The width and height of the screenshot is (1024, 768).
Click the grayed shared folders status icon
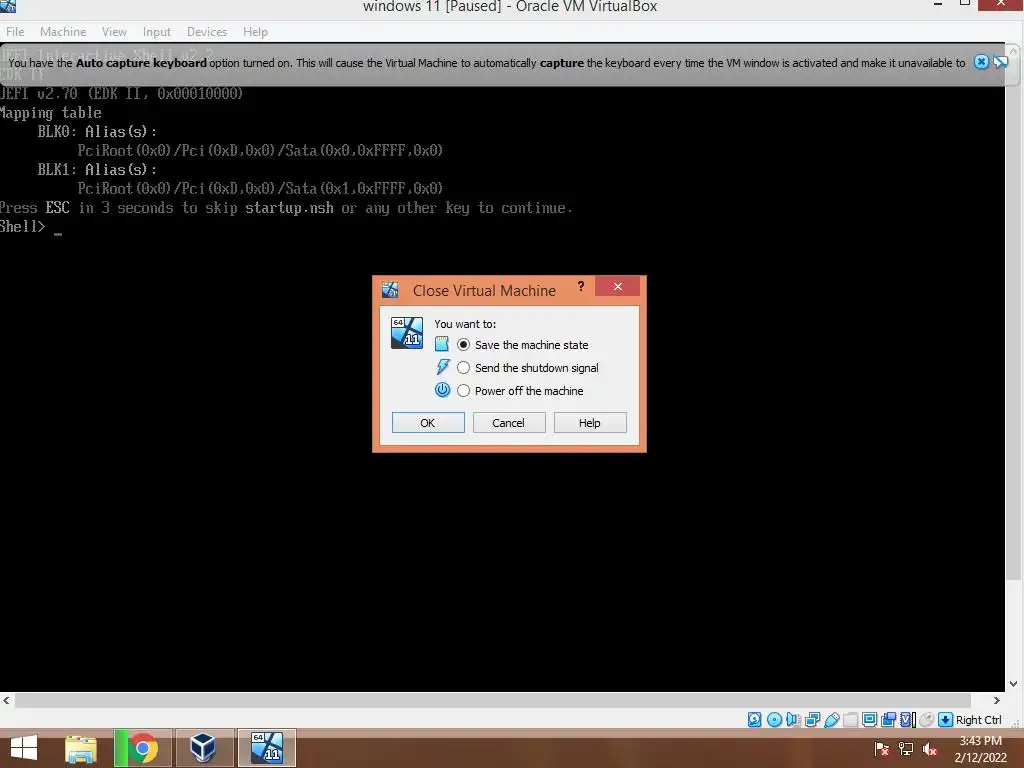tap(850, 720)
